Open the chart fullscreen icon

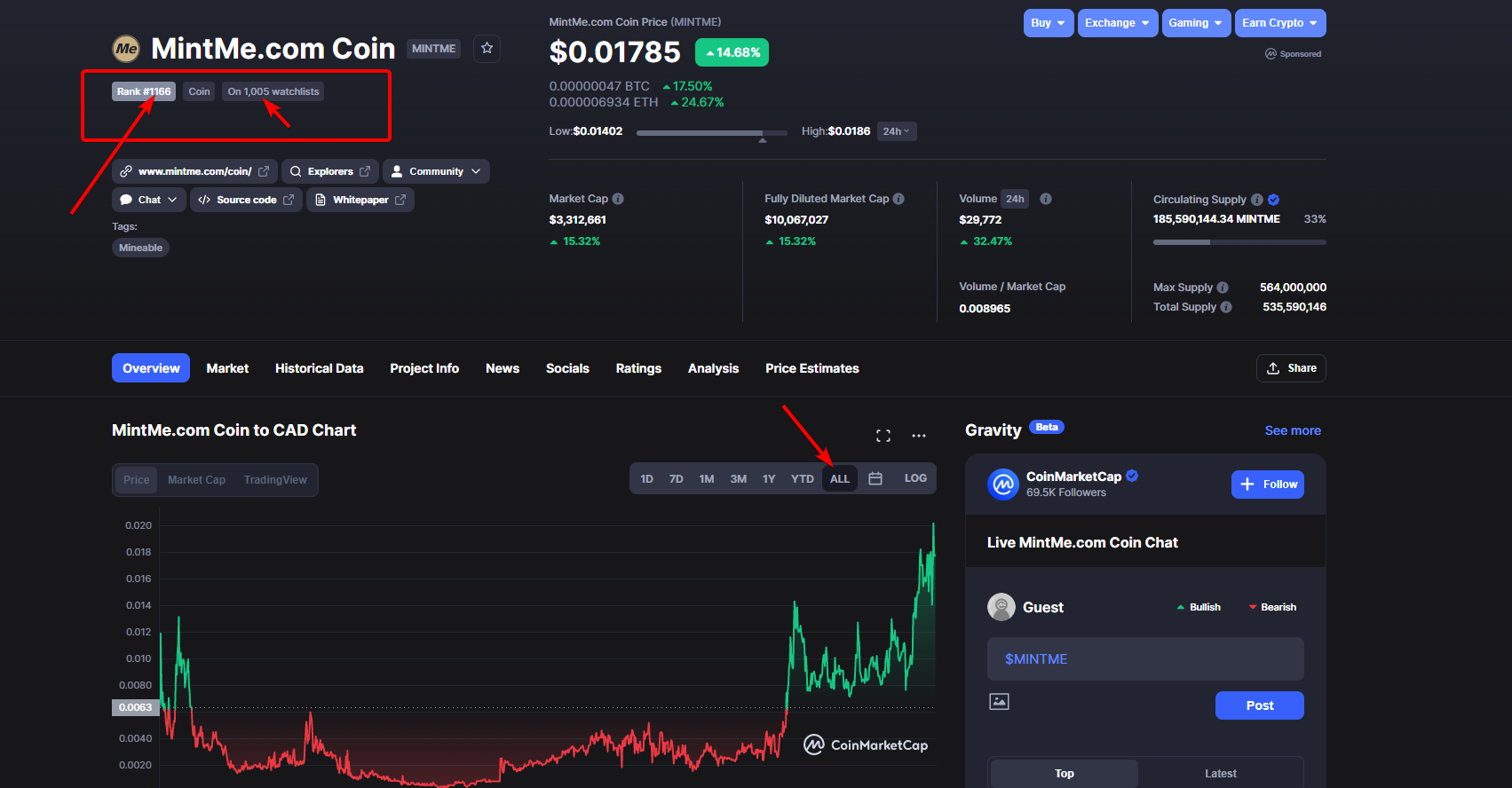(x=883, y=436)
